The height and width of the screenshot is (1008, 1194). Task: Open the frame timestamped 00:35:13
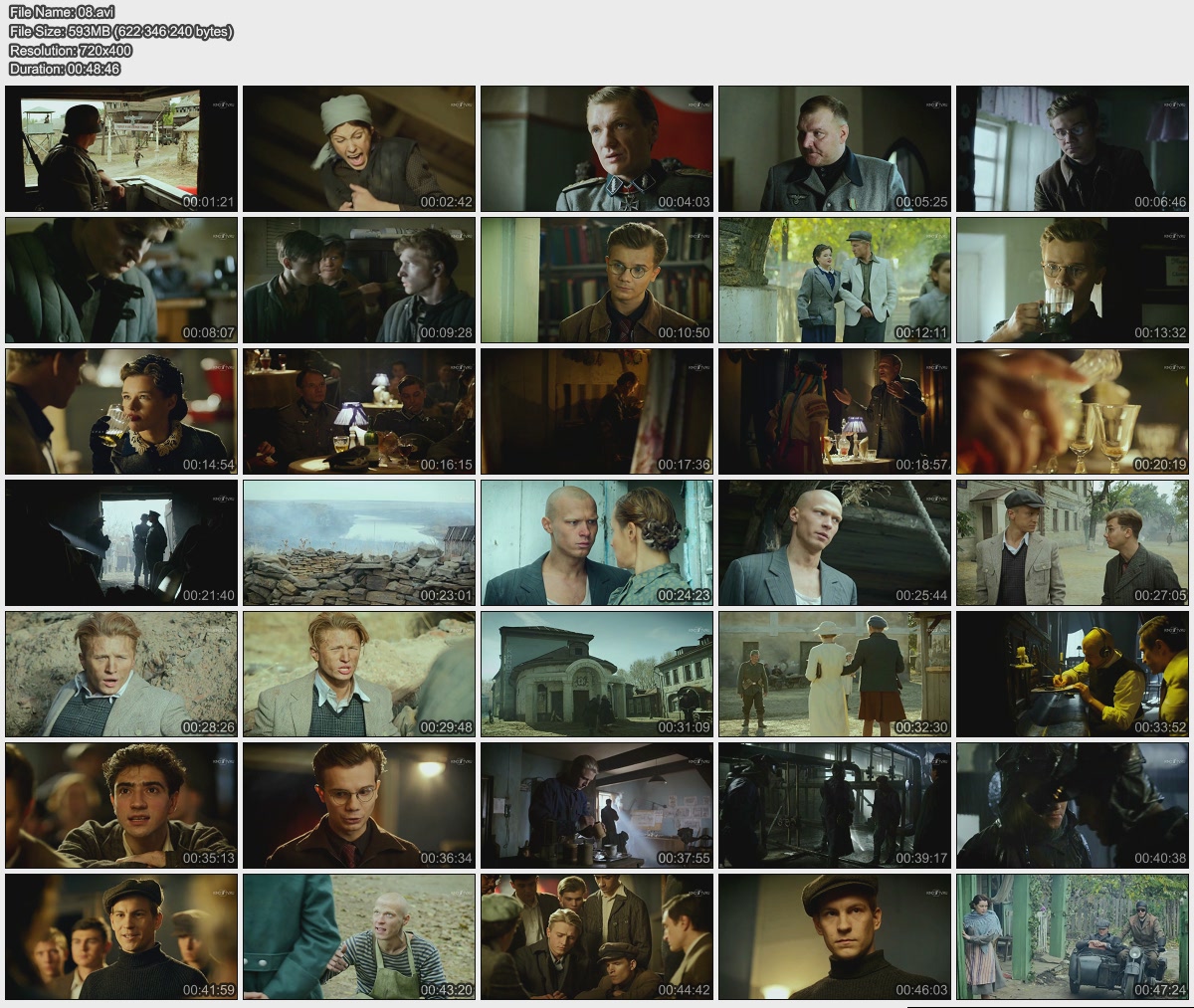coord(121,805)
